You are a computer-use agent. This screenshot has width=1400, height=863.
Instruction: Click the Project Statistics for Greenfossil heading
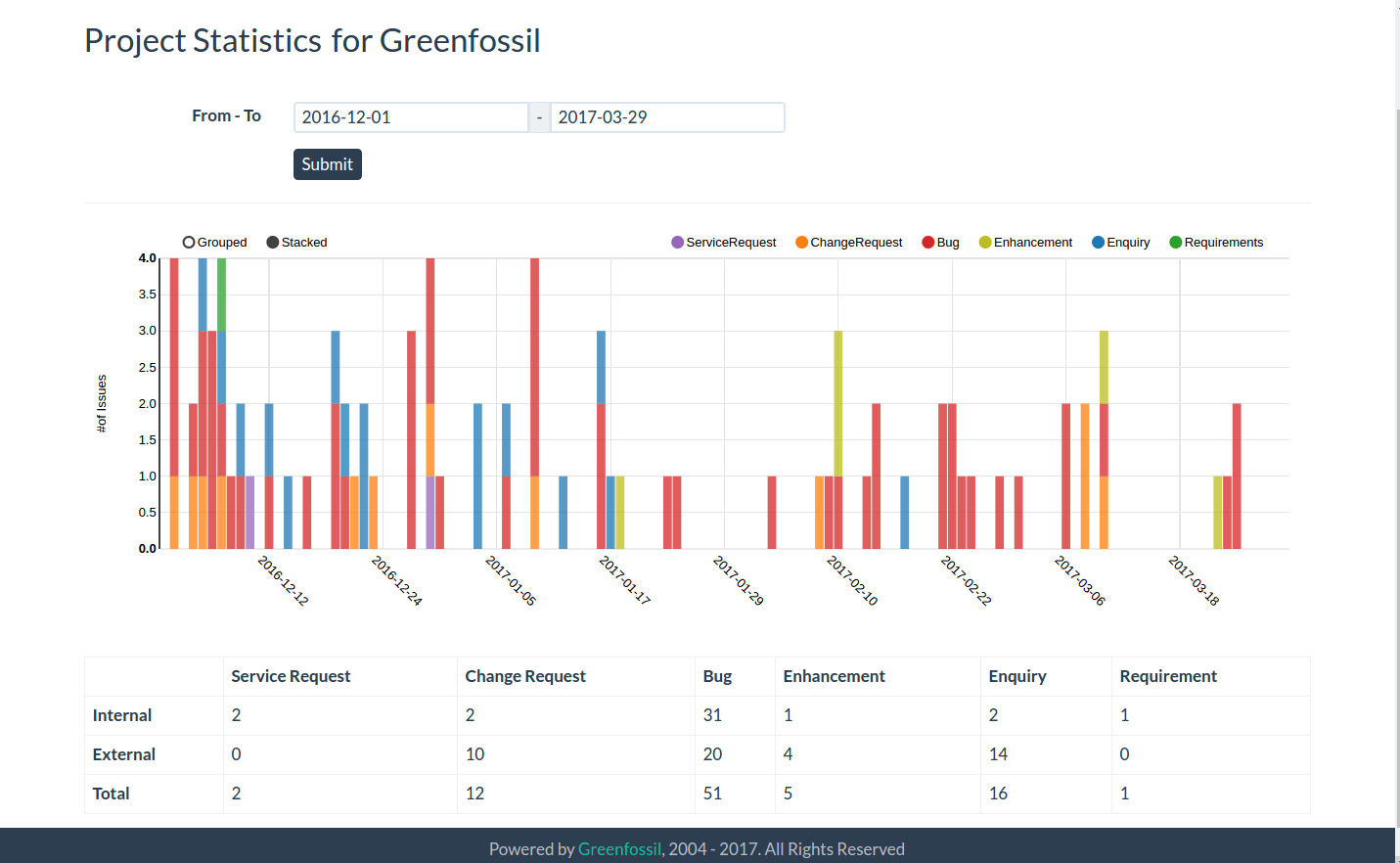click(x=312, y=41)
